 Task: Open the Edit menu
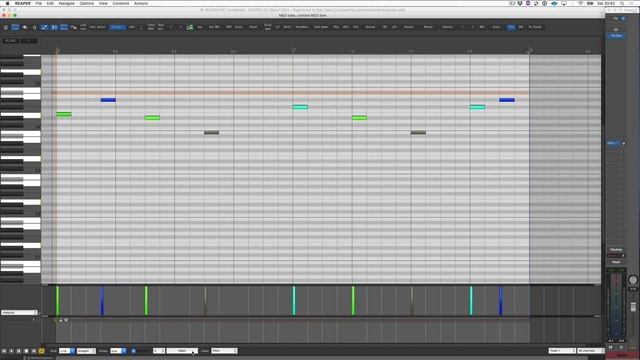(x=50, y=3)
